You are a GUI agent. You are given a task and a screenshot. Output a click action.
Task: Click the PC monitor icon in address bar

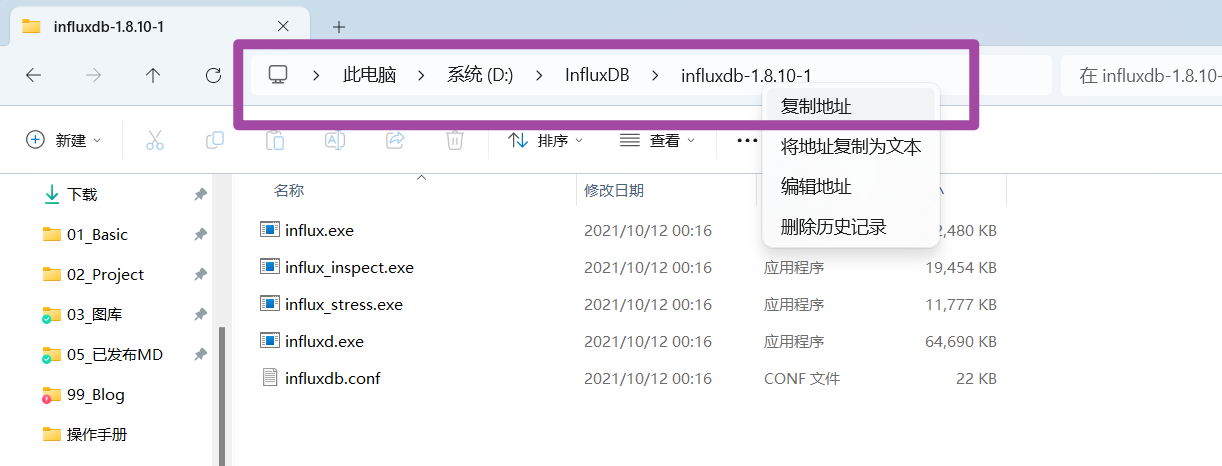pos(278,75)
